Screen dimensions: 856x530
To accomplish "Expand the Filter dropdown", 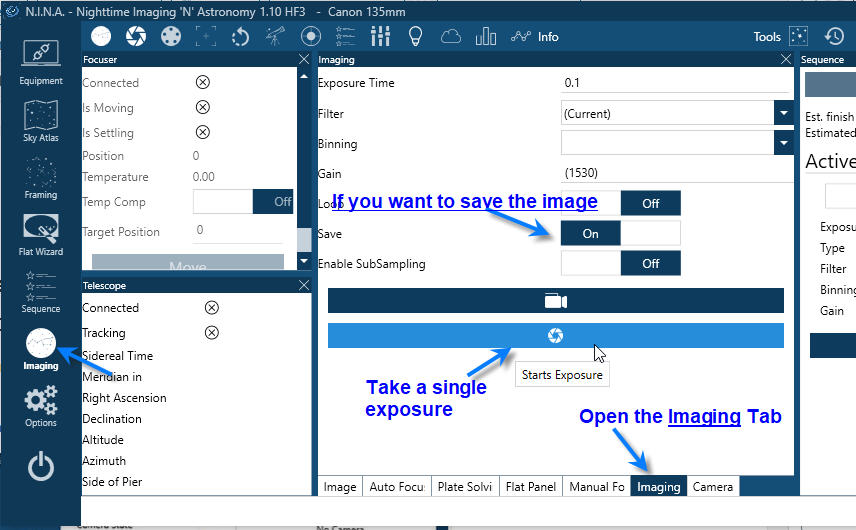I will click(783, 113).
